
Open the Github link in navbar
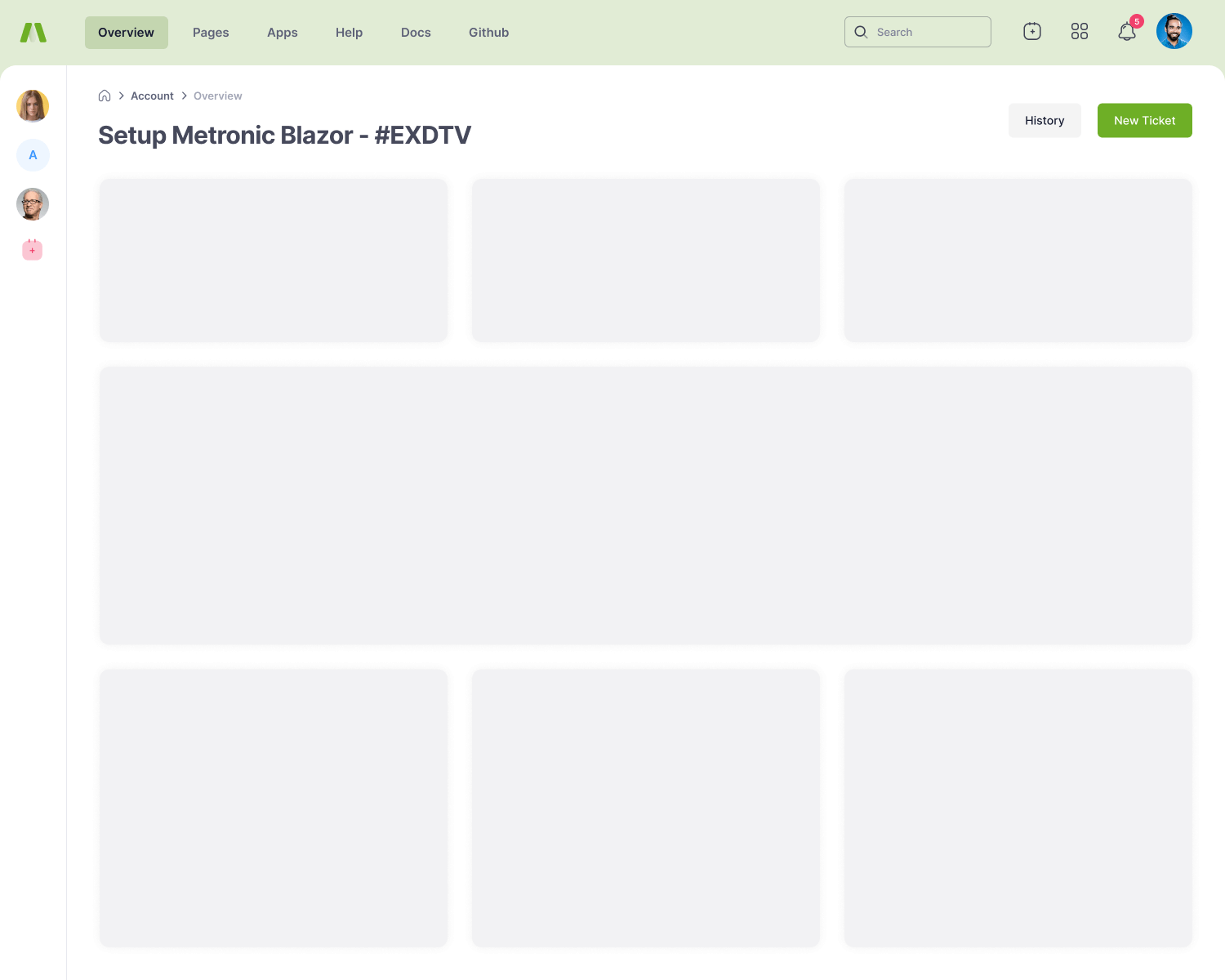489,33
